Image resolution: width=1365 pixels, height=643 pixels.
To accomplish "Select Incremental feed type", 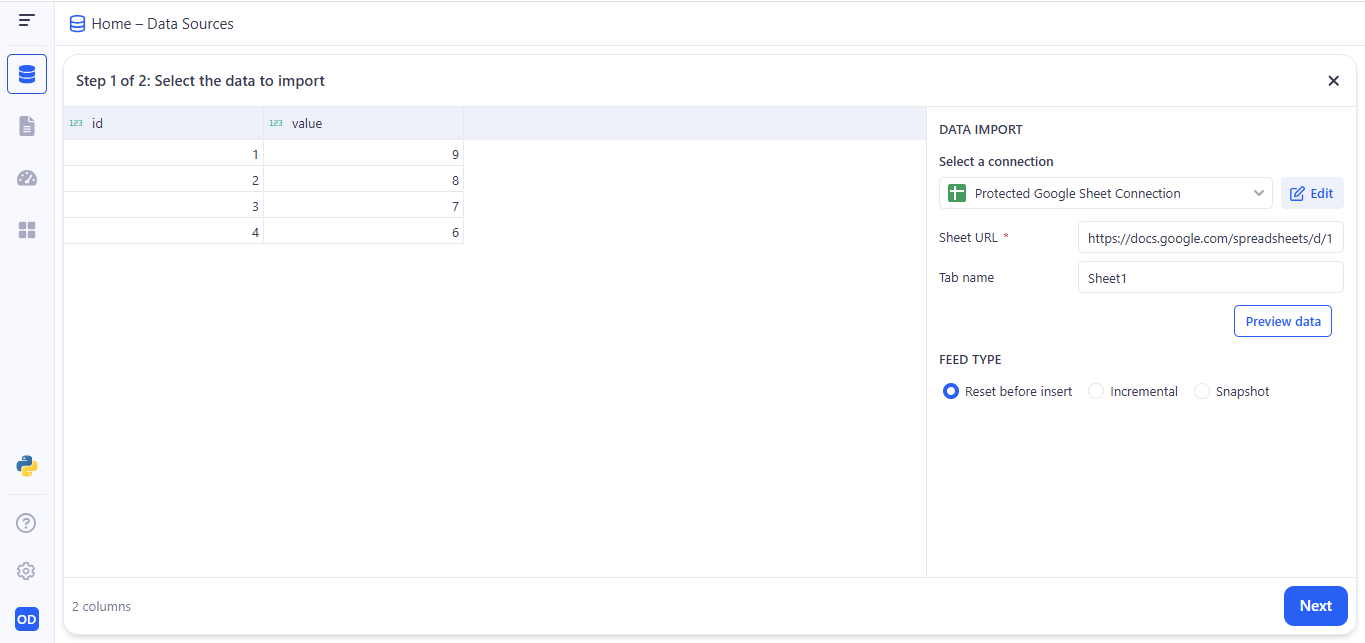I will click(1096, 392).
